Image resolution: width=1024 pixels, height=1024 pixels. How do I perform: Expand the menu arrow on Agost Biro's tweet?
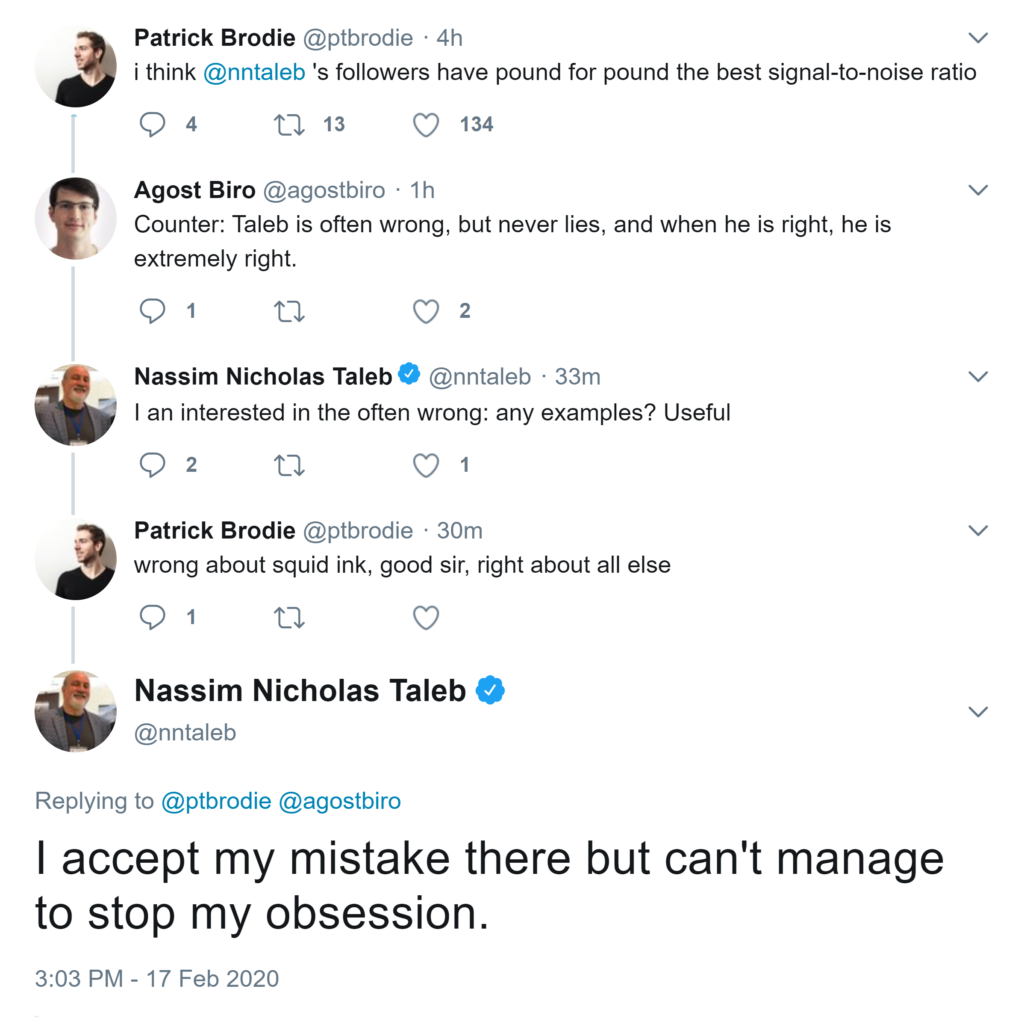coord(979,190)
